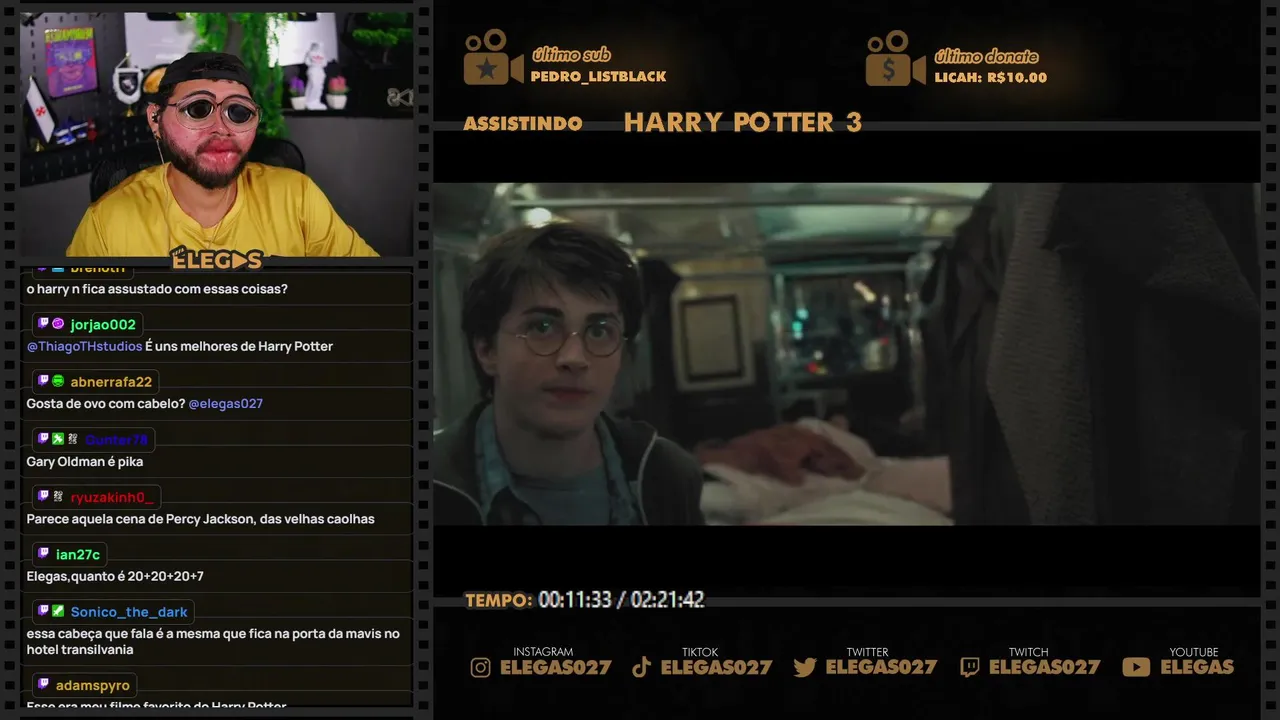The image size is (1280, 720).
Task: Click the YouTube ELEGAS handle text
Action: 1198,668
